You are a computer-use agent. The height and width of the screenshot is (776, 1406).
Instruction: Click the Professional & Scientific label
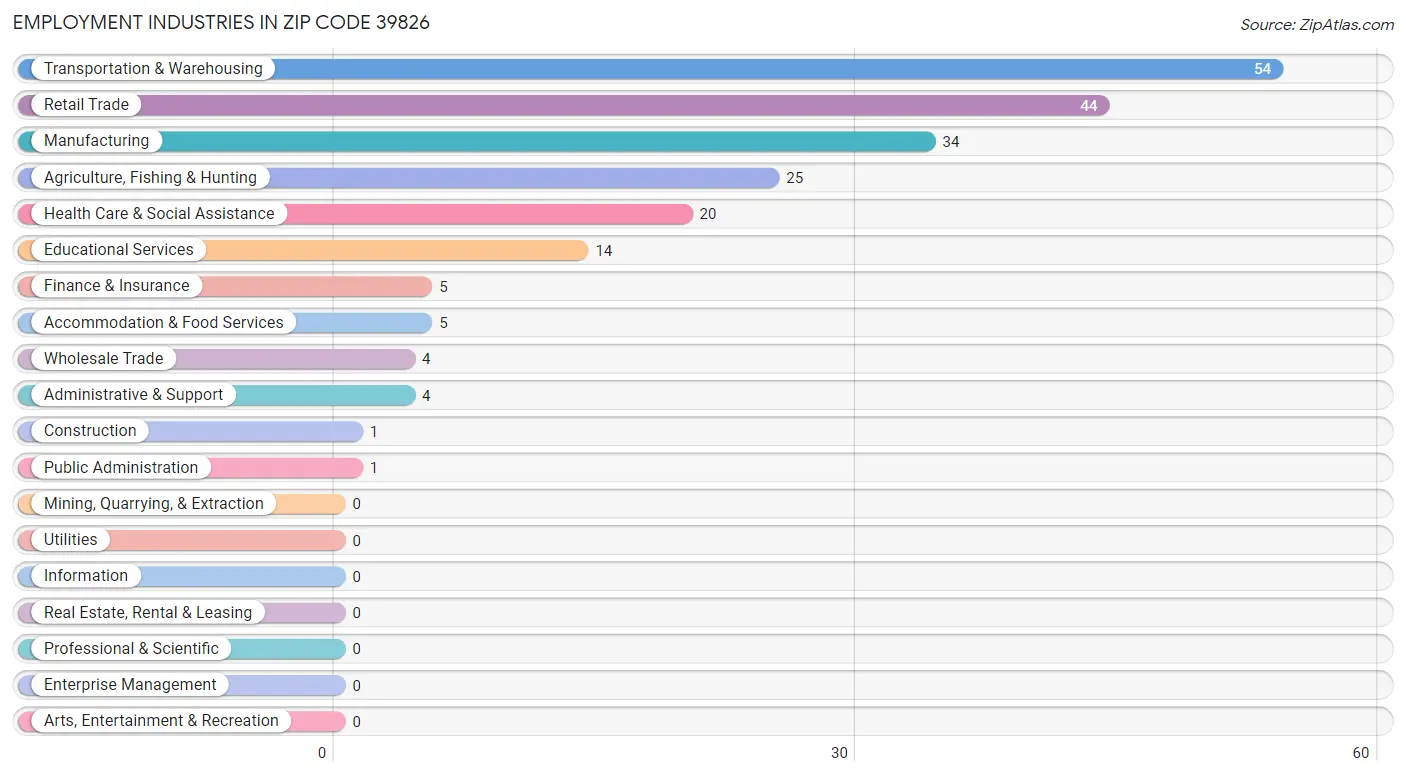point(131,648)
